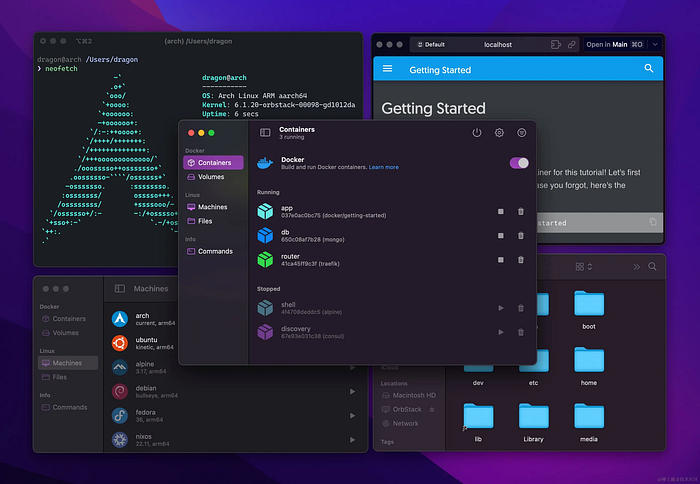Select the Default profile in browser toolbar
Screen dimensions: 700x484
431,44
